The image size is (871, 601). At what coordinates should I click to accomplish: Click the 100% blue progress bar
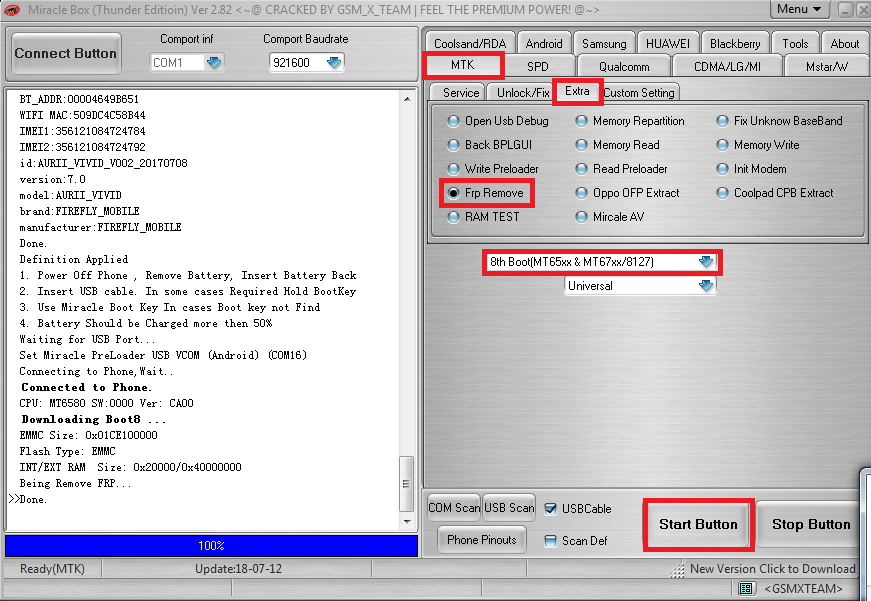211,545
